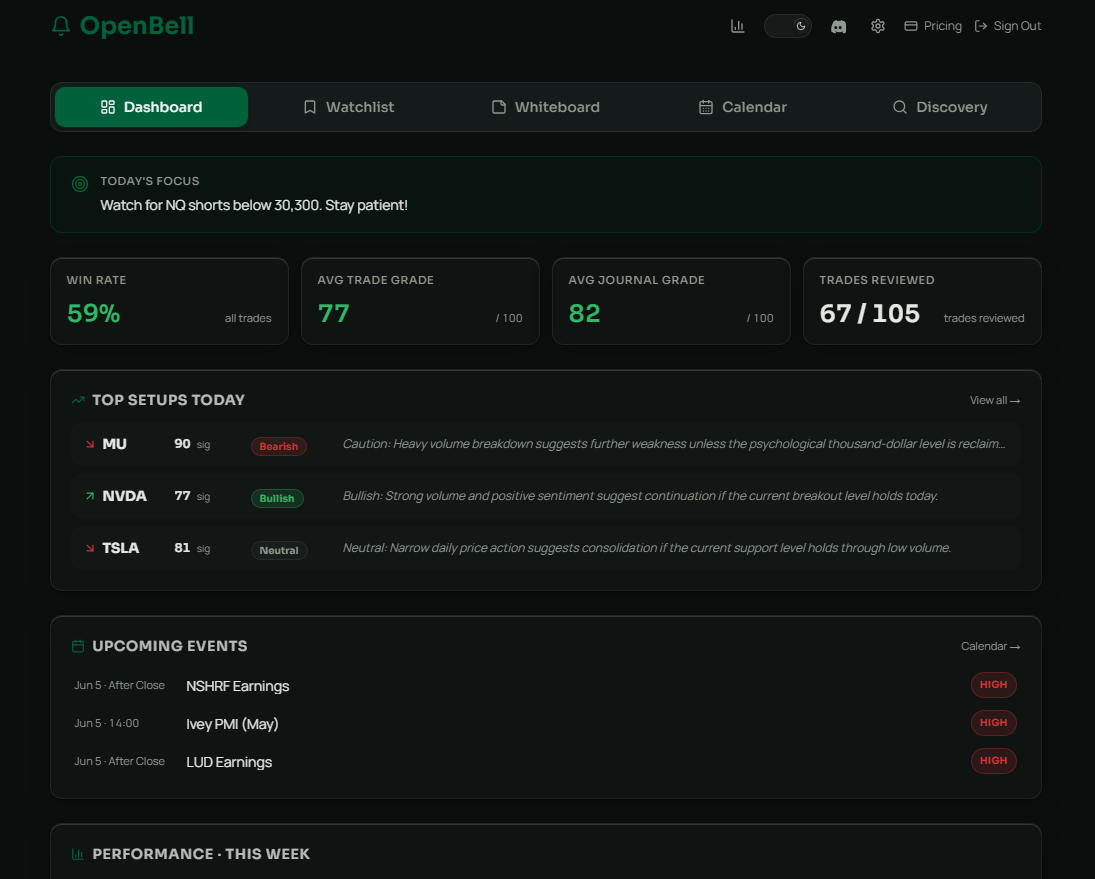Click the HIGH badge for NSHRF Earnings
This screenshot has height=879, width=1095.
click(993, 685)
